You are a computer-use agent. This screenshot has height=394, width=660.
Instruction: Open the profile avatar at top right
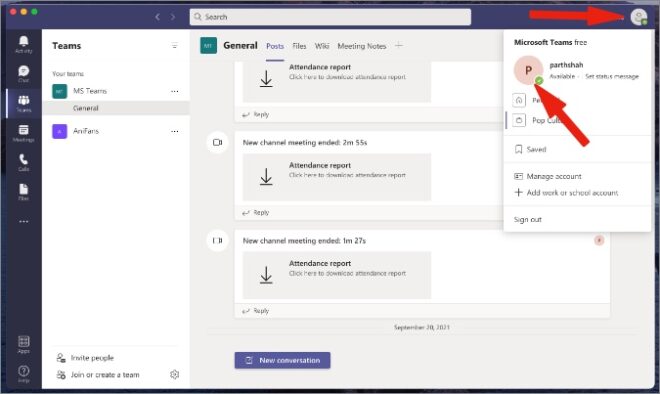coord(639,17)
